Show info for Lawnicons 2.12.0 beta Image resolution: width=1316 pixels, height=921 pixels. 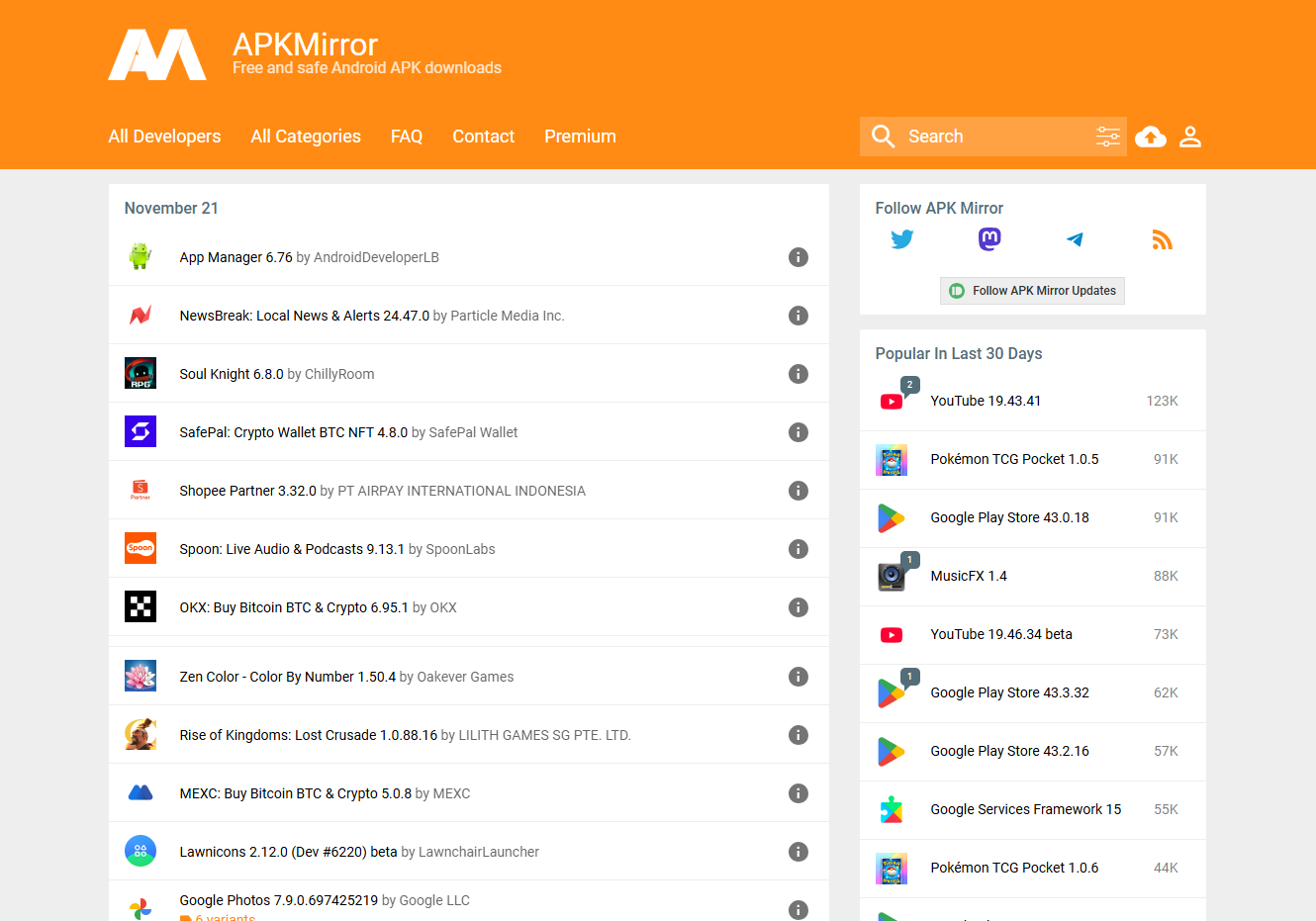coord(799,852)
